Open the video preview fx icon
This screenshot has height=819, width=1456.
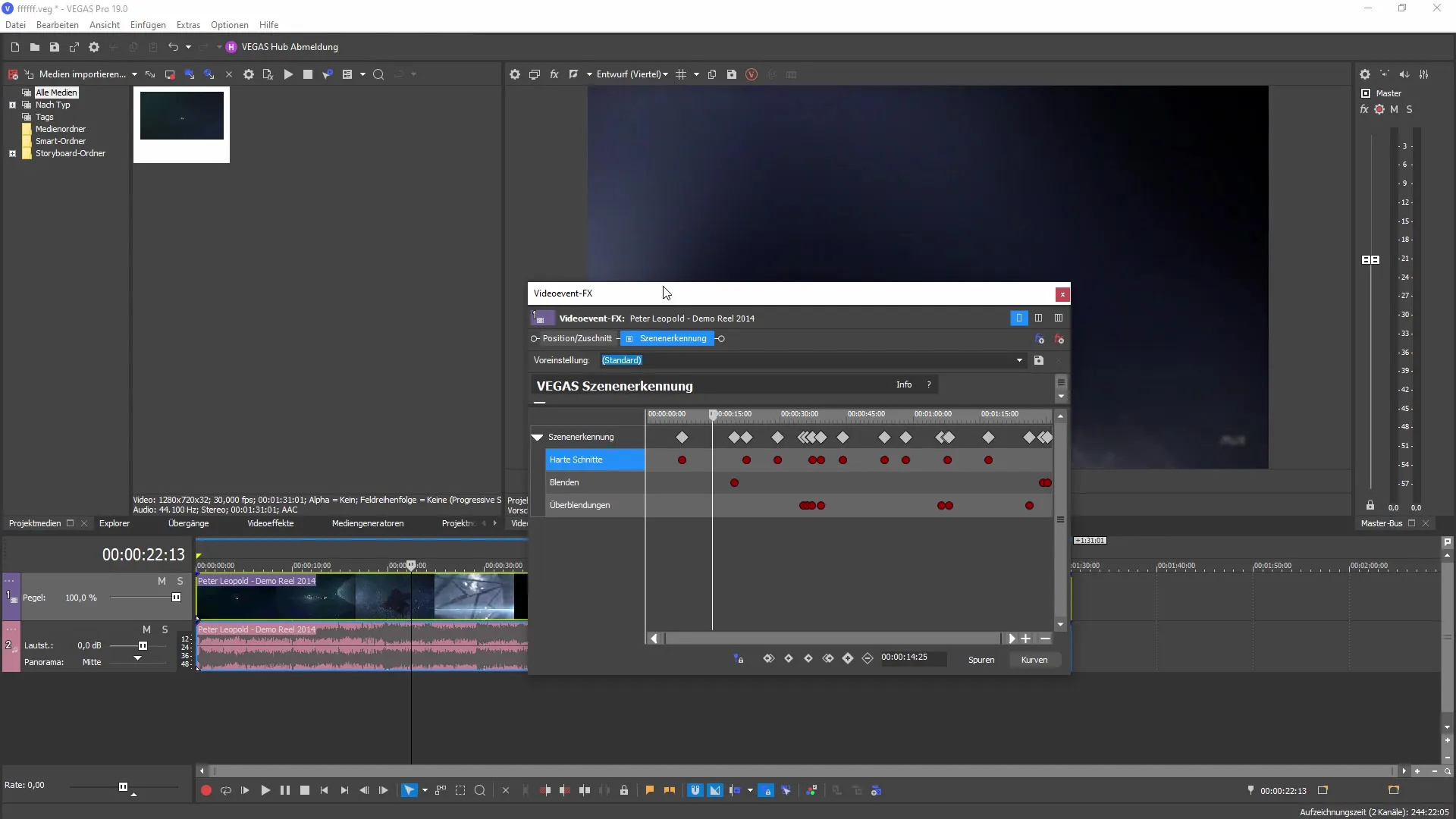(554, 74)
